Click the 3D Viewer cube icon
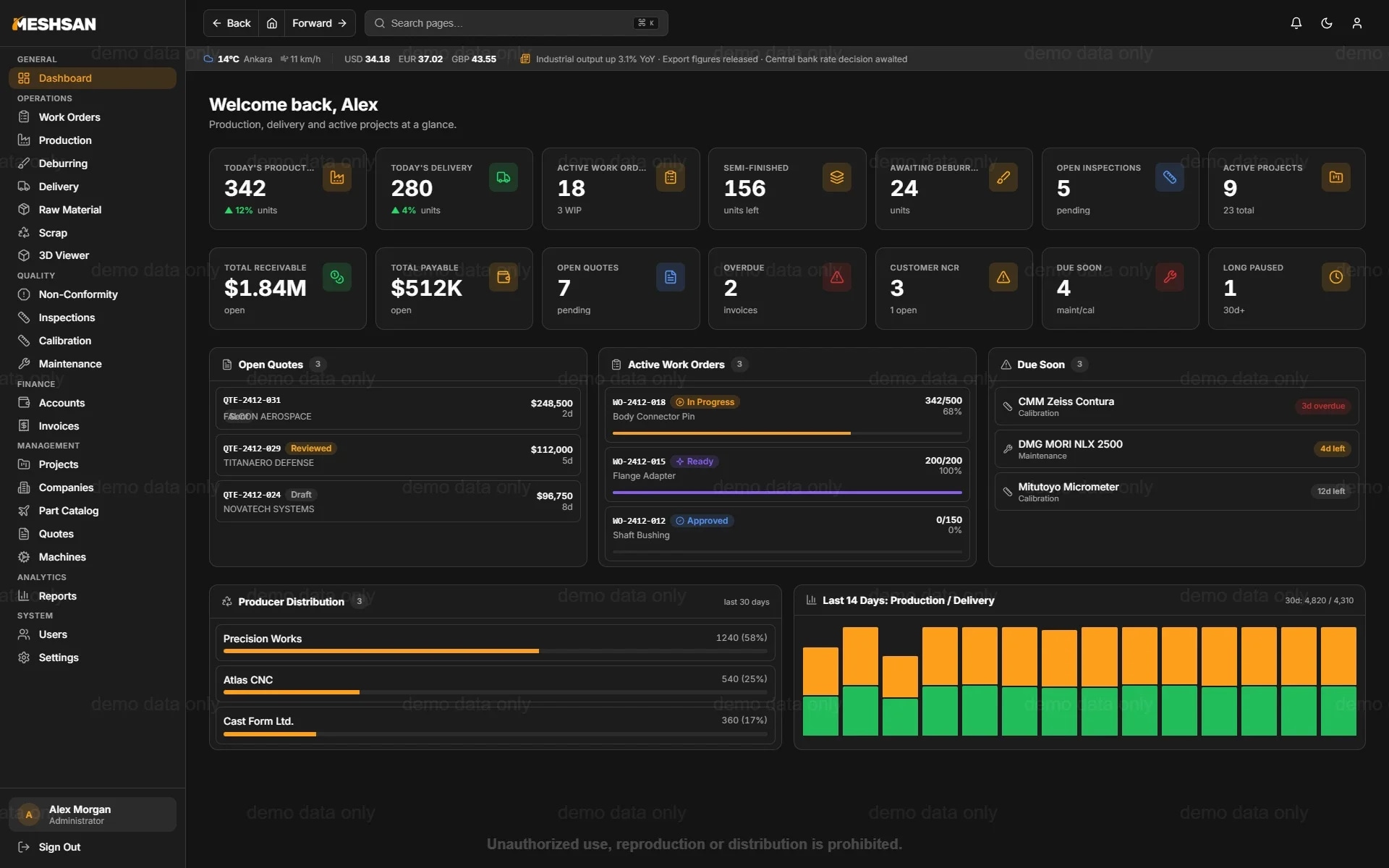 (x=24, y=255)
